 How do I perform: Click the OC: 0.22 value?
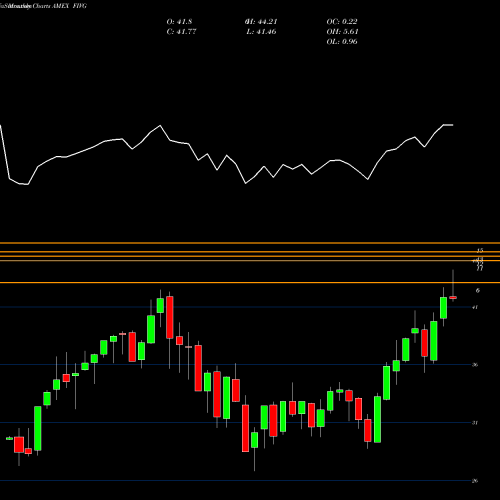point(342,22)
